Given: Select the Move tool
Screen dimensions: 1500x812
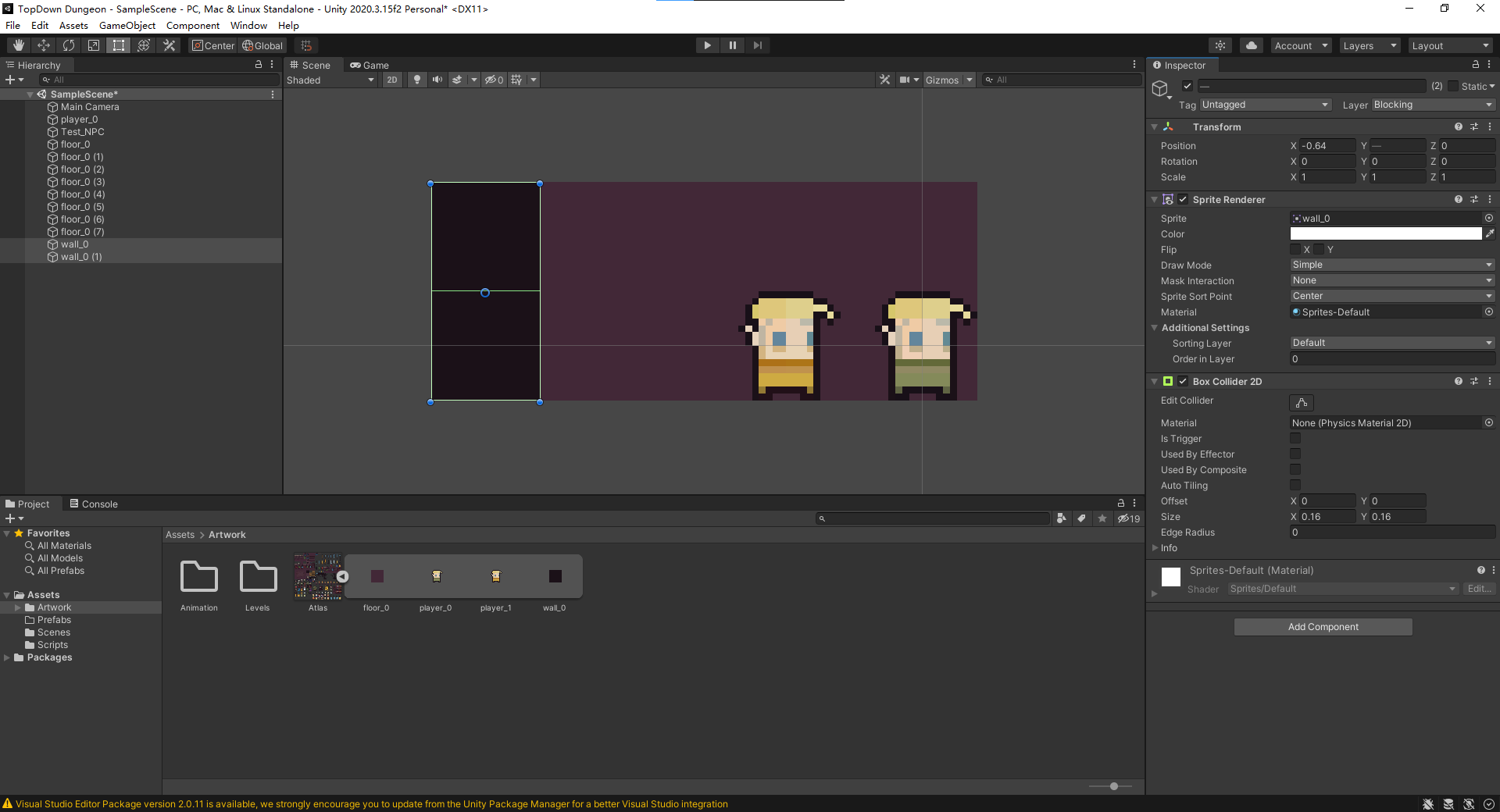Looking at the screenshot, I should point(44,45).
